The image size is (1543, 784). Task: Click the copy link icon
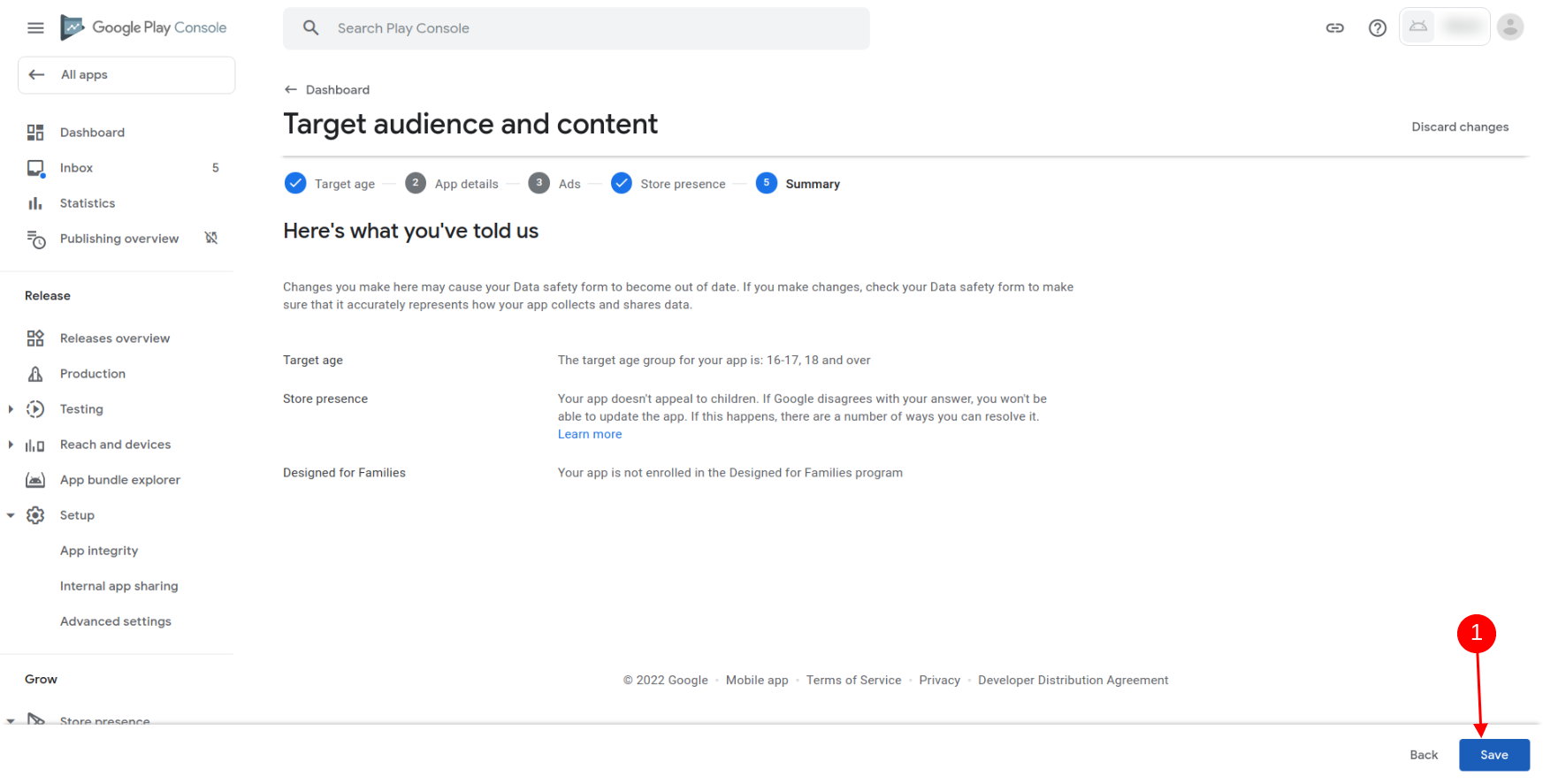[1334, 28]
